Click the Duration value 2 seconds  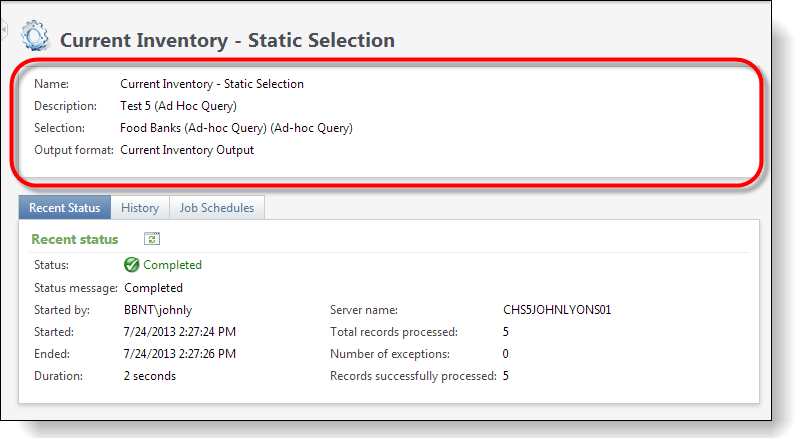coord(150,376)
